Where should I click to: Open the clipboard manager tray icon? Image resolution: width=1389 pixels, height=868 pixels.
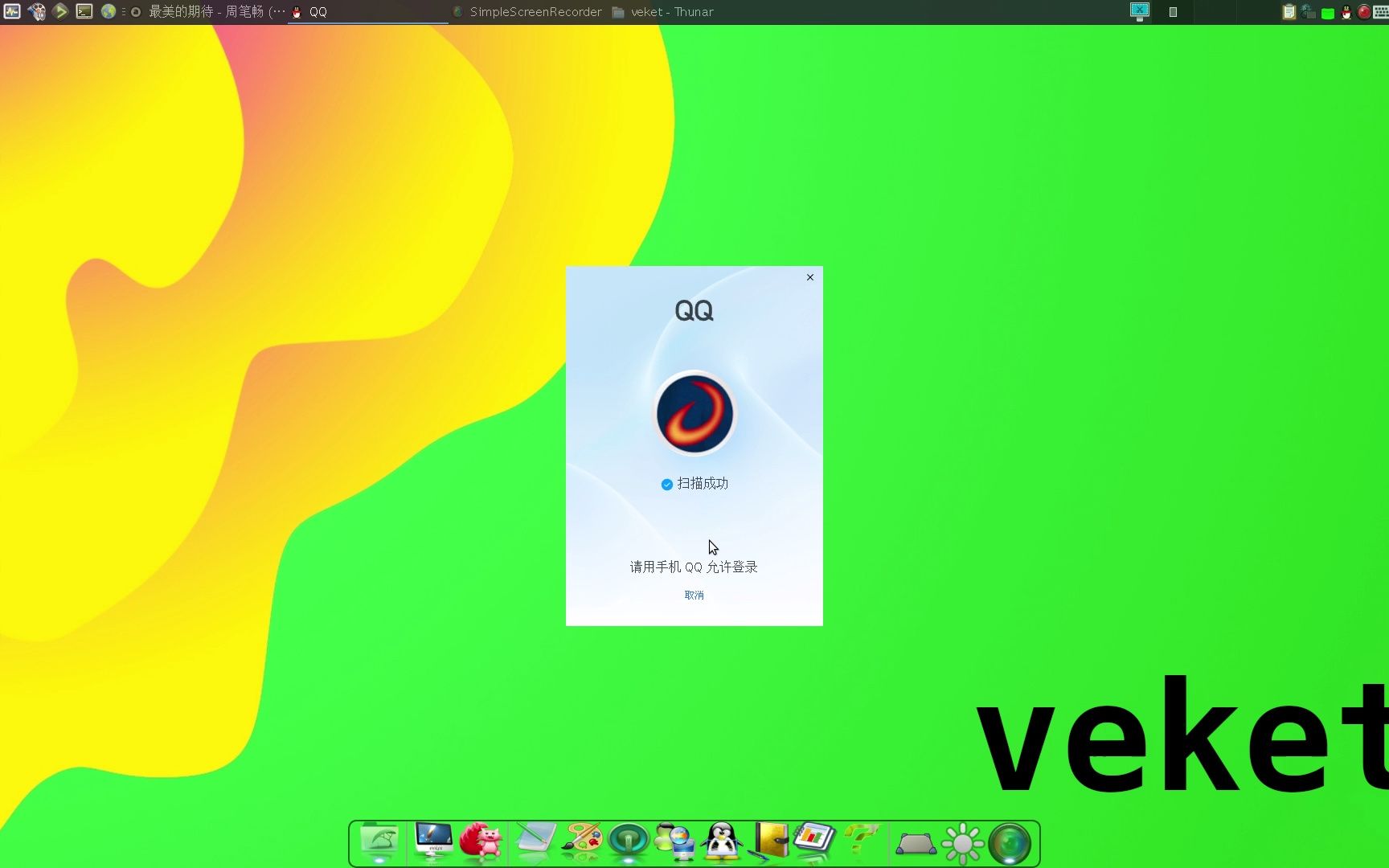(x=1289, y=12)
